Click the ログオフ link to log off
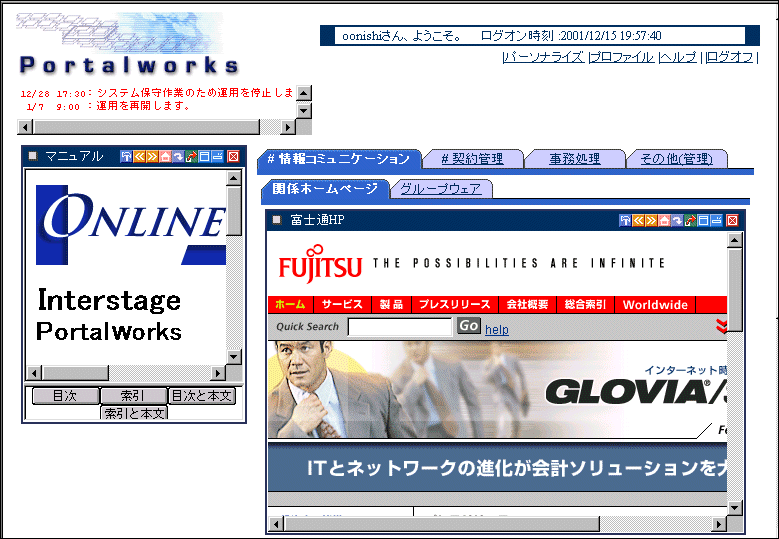This screenshot has height=539, width=779. 729,57
